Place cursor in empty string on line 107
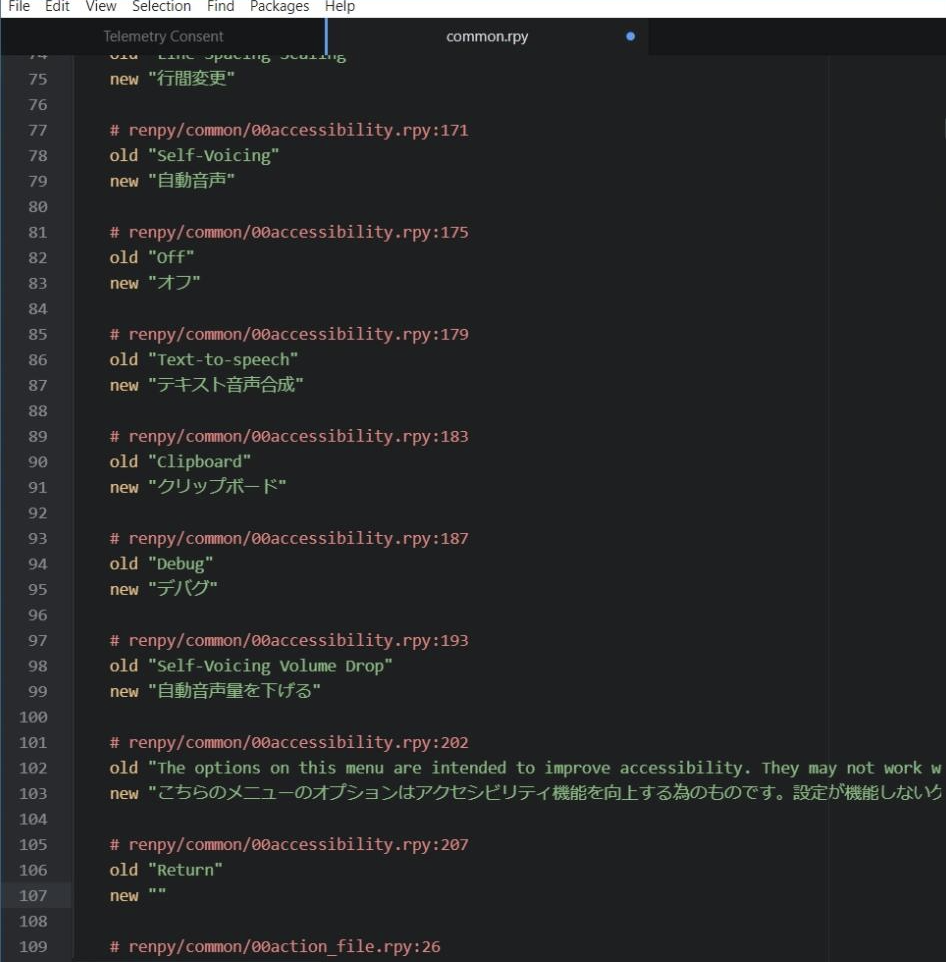Screen dimensions: 946x962 pos(157,895)
